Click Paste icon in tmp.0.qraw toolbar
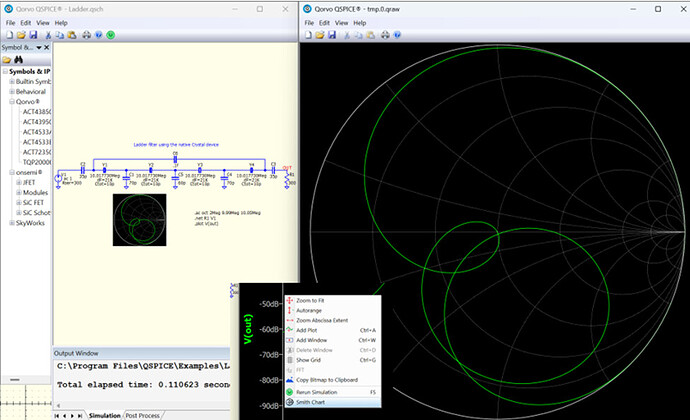 371,35
